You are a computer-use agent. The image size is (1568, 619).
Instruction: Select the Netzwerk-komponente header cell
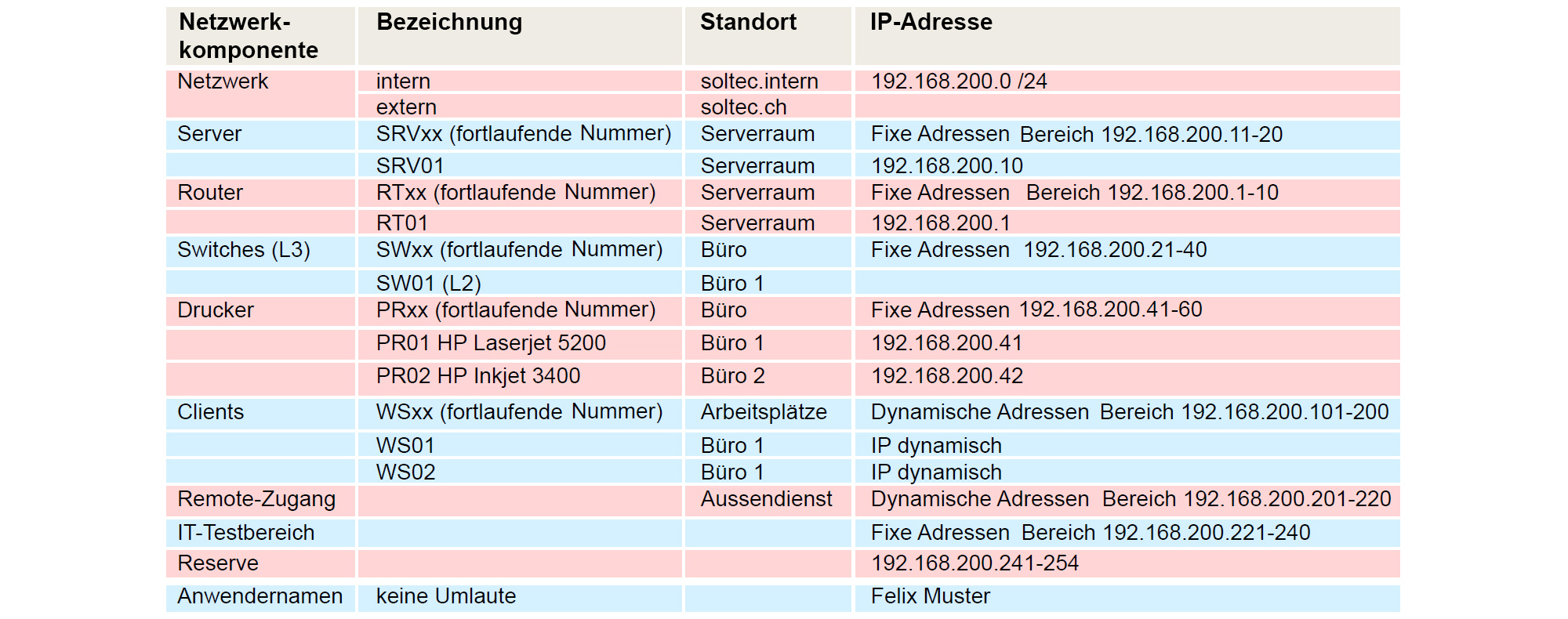pyautogui.click(x=249, y=36)
